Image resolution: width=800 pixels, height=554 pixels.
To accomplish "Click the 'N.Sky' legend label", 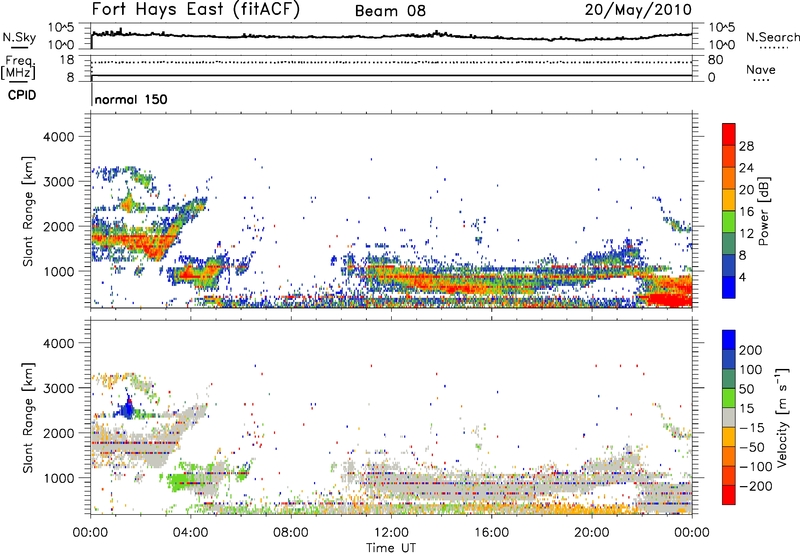I will 19,37.
